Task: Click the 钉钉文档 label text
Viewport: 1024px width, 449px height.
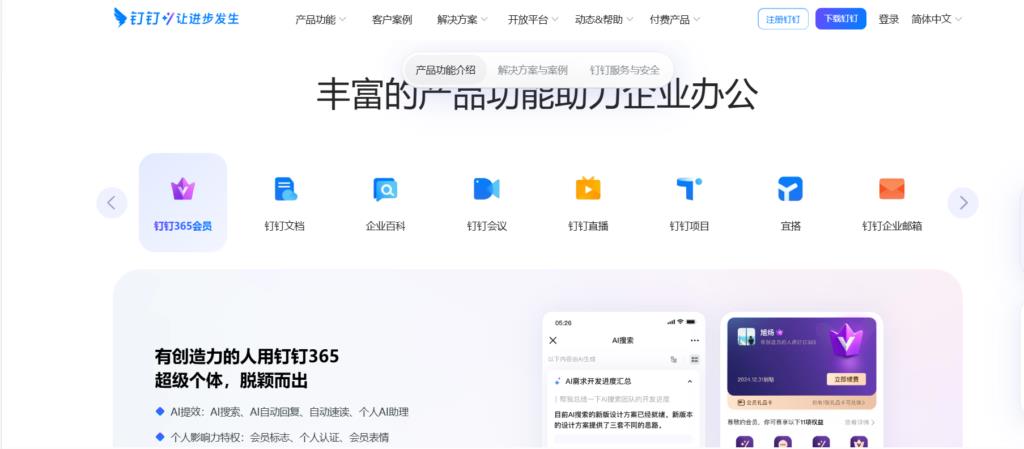Action: 285,226
